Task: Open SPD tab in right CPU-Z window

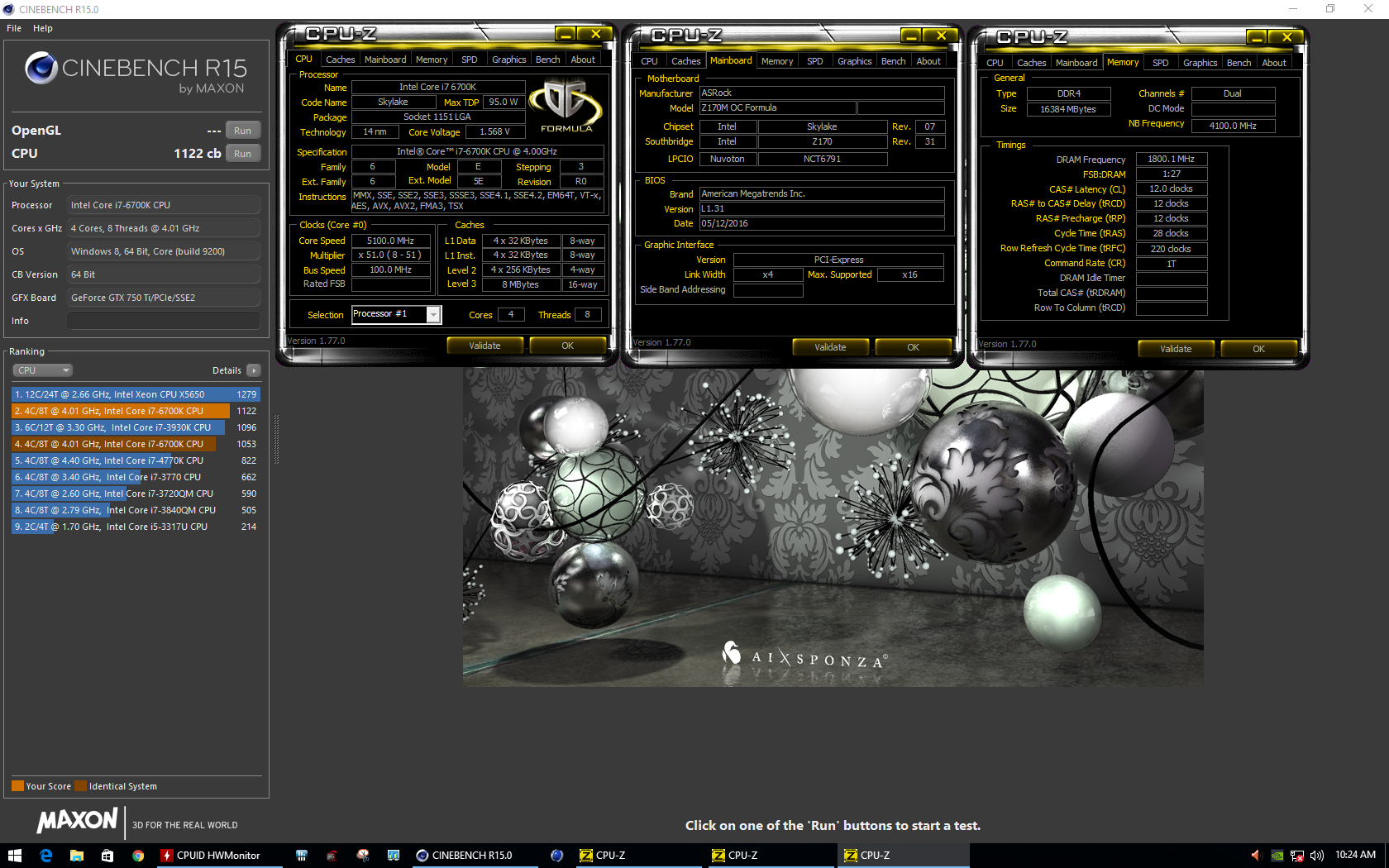Action: click(x=1160, y=63)
